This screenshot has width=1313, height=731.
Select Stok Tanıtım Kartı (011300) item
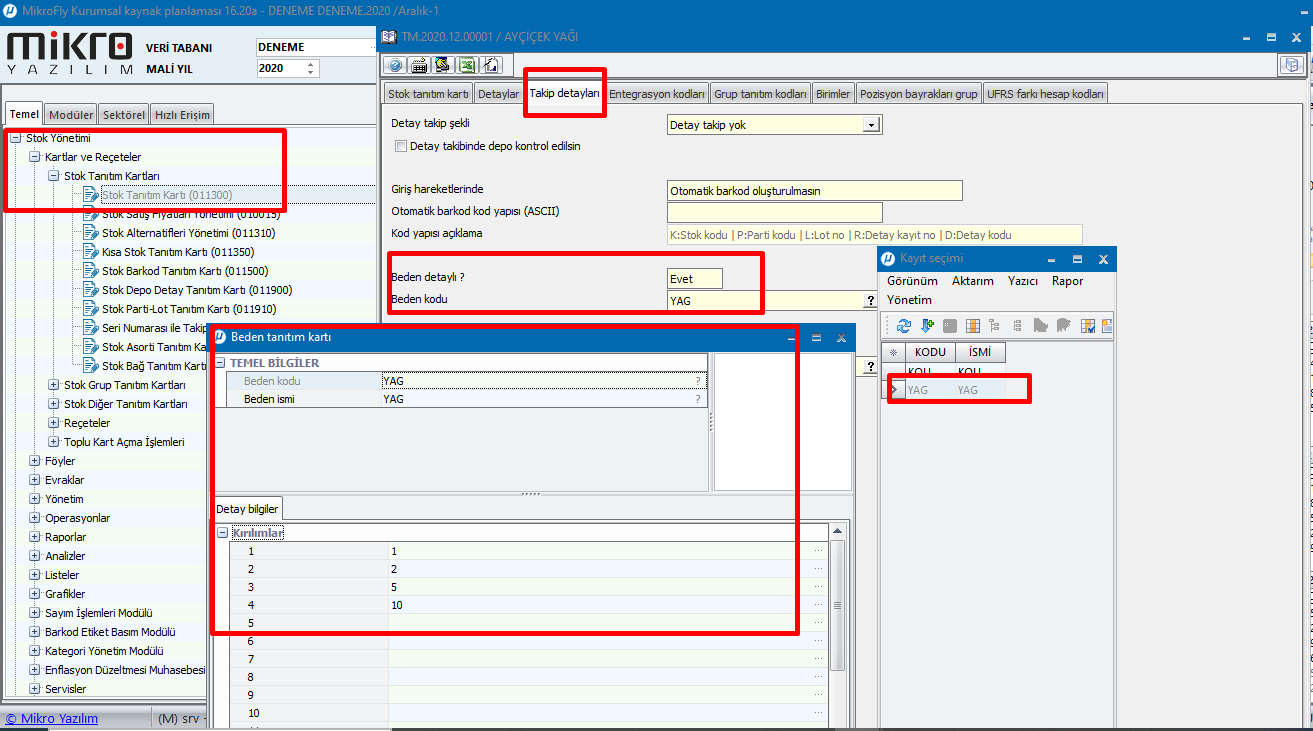pyautogui.click(x=167, y=195)
